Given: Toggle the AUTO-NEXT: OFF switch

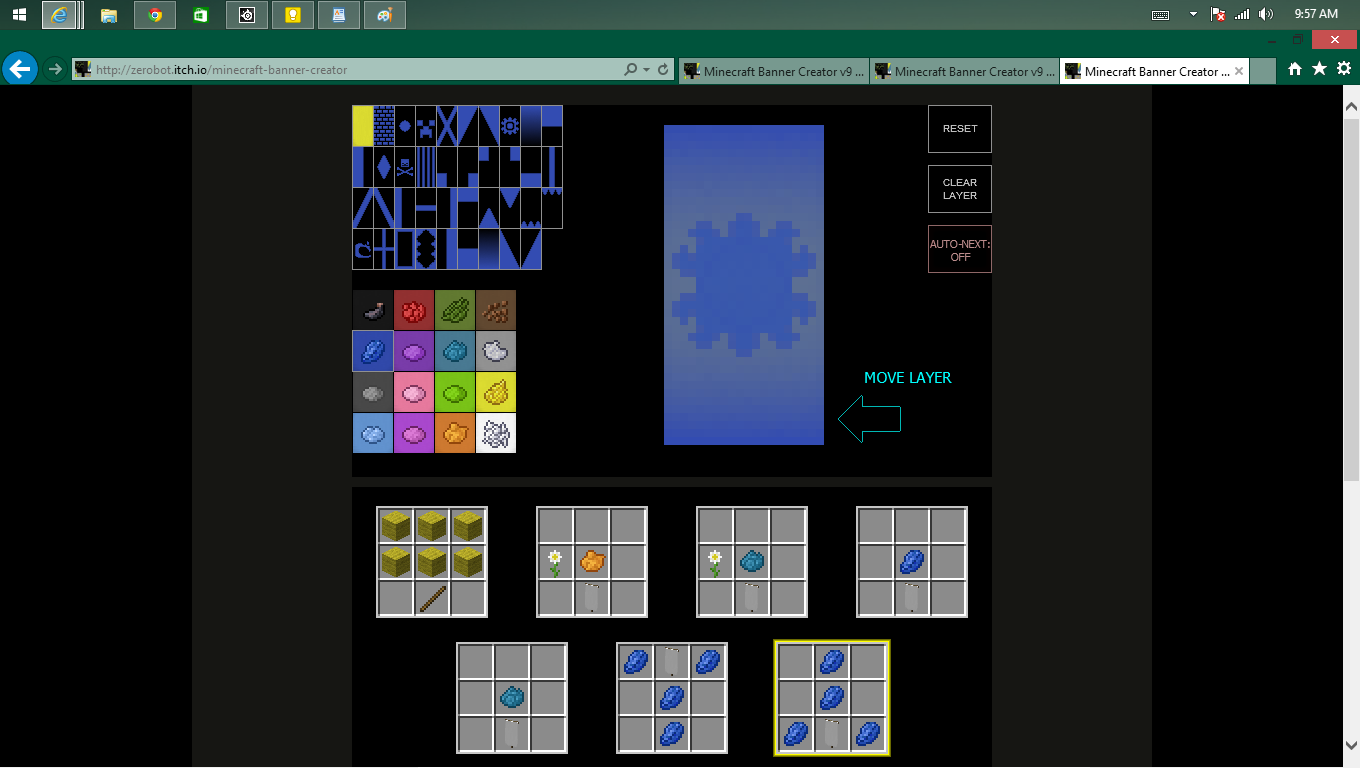Looking at the screenshot, I should 960,249.
